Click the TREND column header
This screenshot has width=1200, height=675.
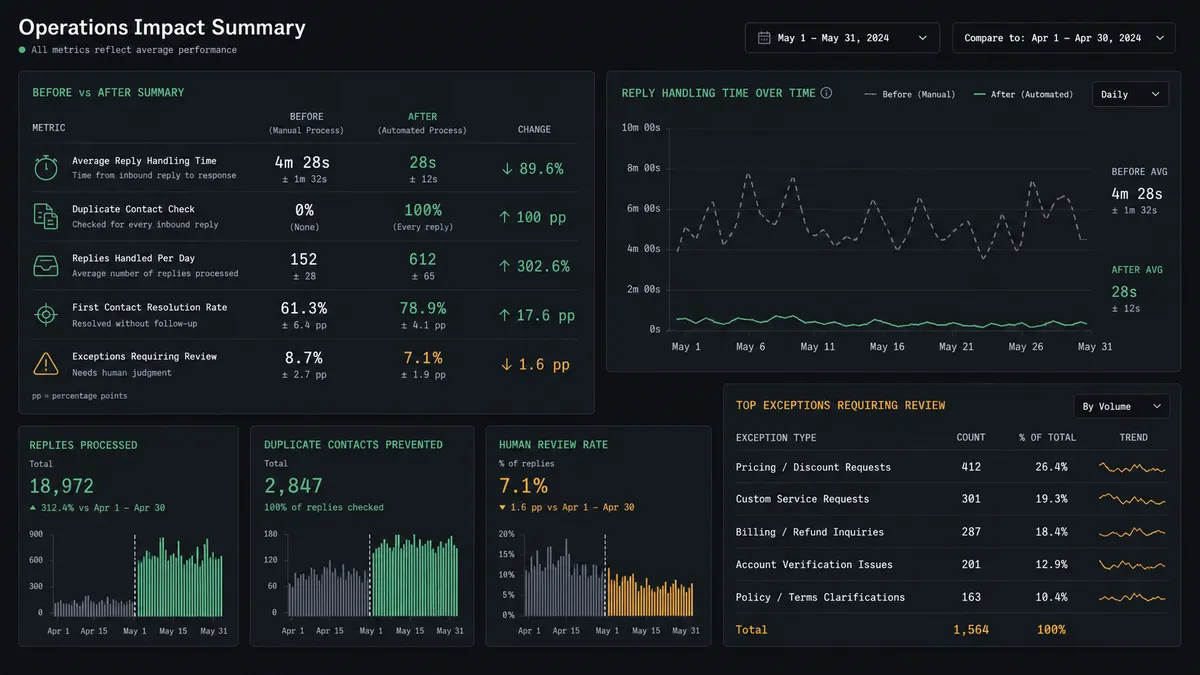tap(1133, 437)
